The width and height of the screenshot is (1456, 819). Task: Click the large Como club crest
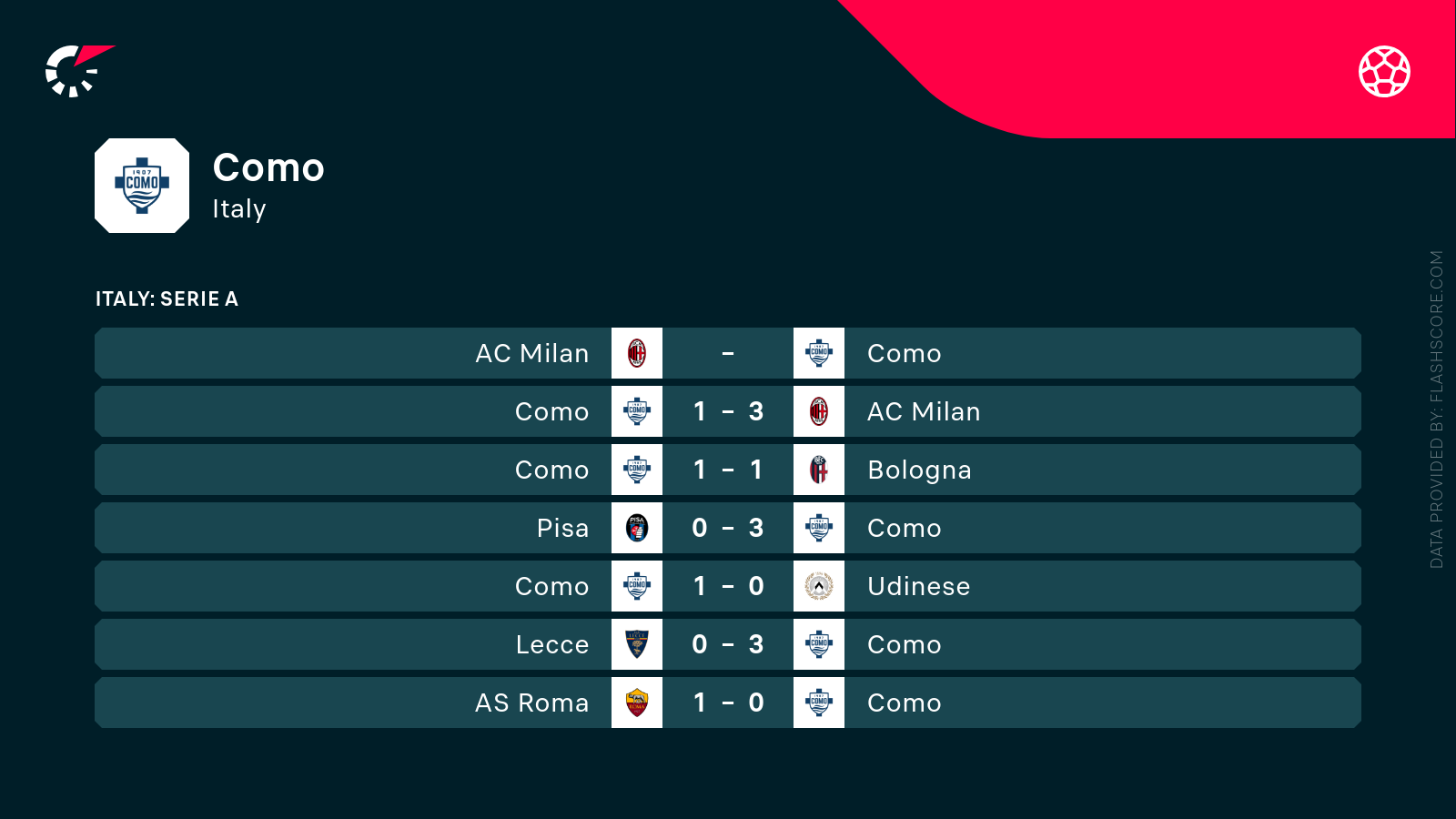(x=142, y=186)
